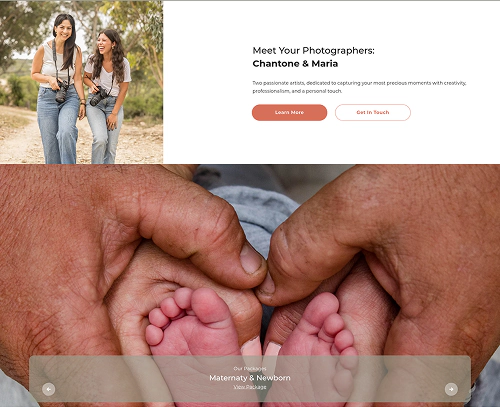Follow the View Package link
This screenshot has width=500, height=407.
pyautogui.click(x=250, y=387)
